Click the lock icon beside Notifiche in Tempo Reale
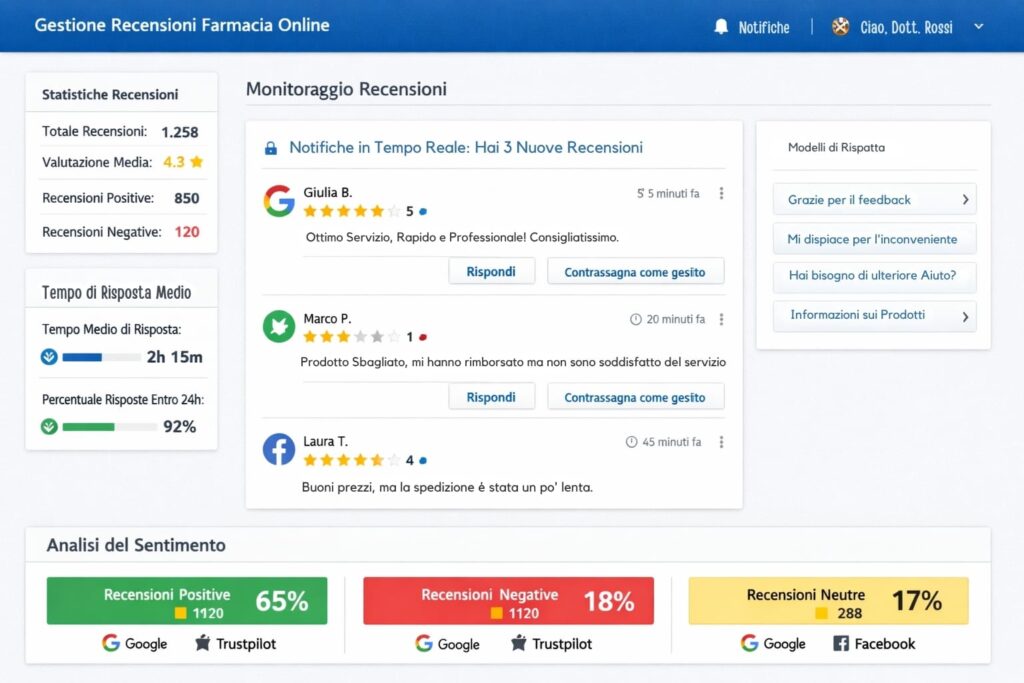 tap(270, 148)
